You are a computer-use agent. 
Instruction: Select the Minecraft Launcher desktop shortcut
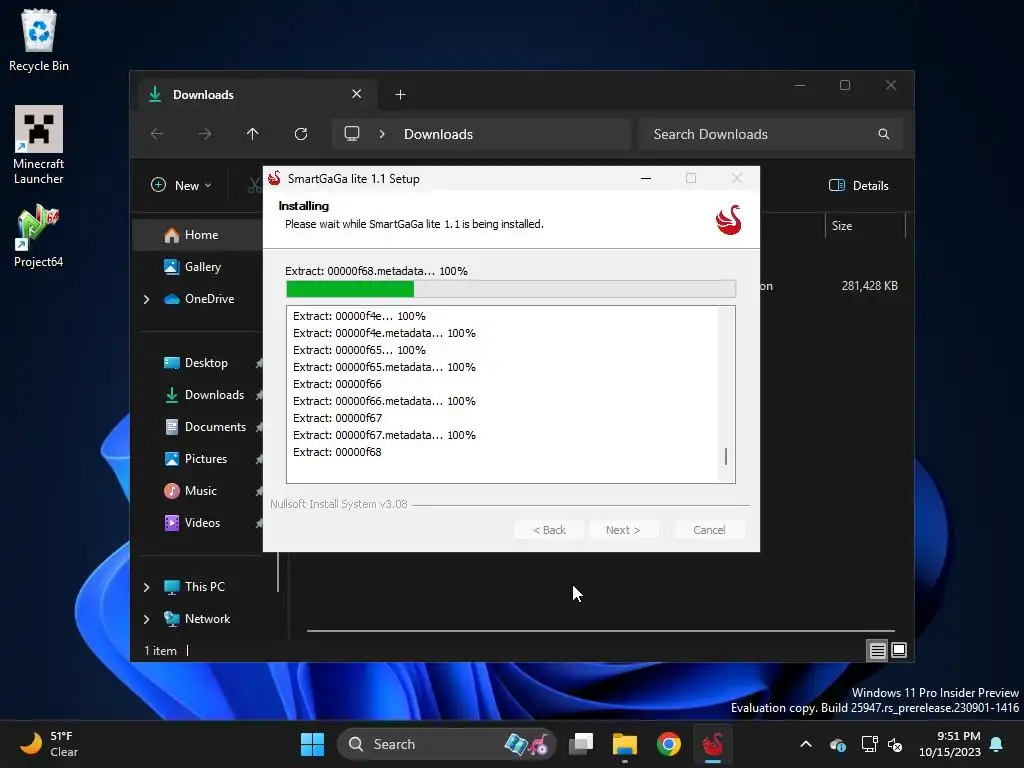coord(39,145)
